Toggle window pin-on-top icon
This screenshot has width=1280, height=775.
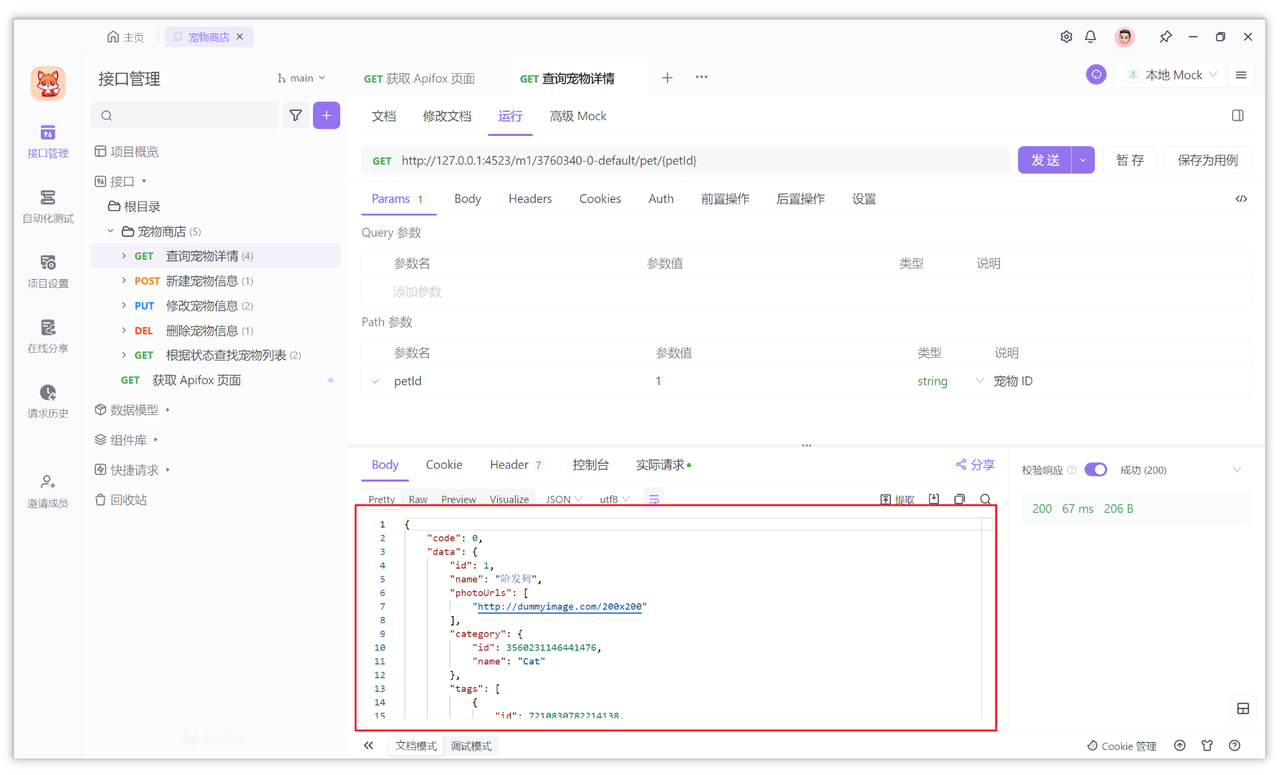click(x=1165, y=36)
